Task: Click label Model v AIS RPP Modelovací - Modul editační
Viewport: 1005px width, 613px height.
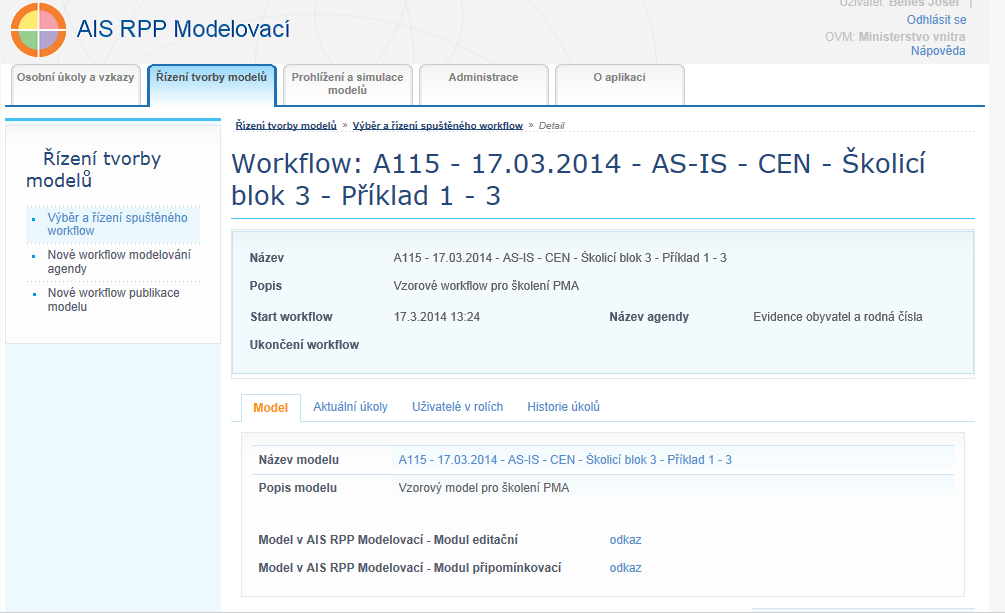Action: coord(388,540)
